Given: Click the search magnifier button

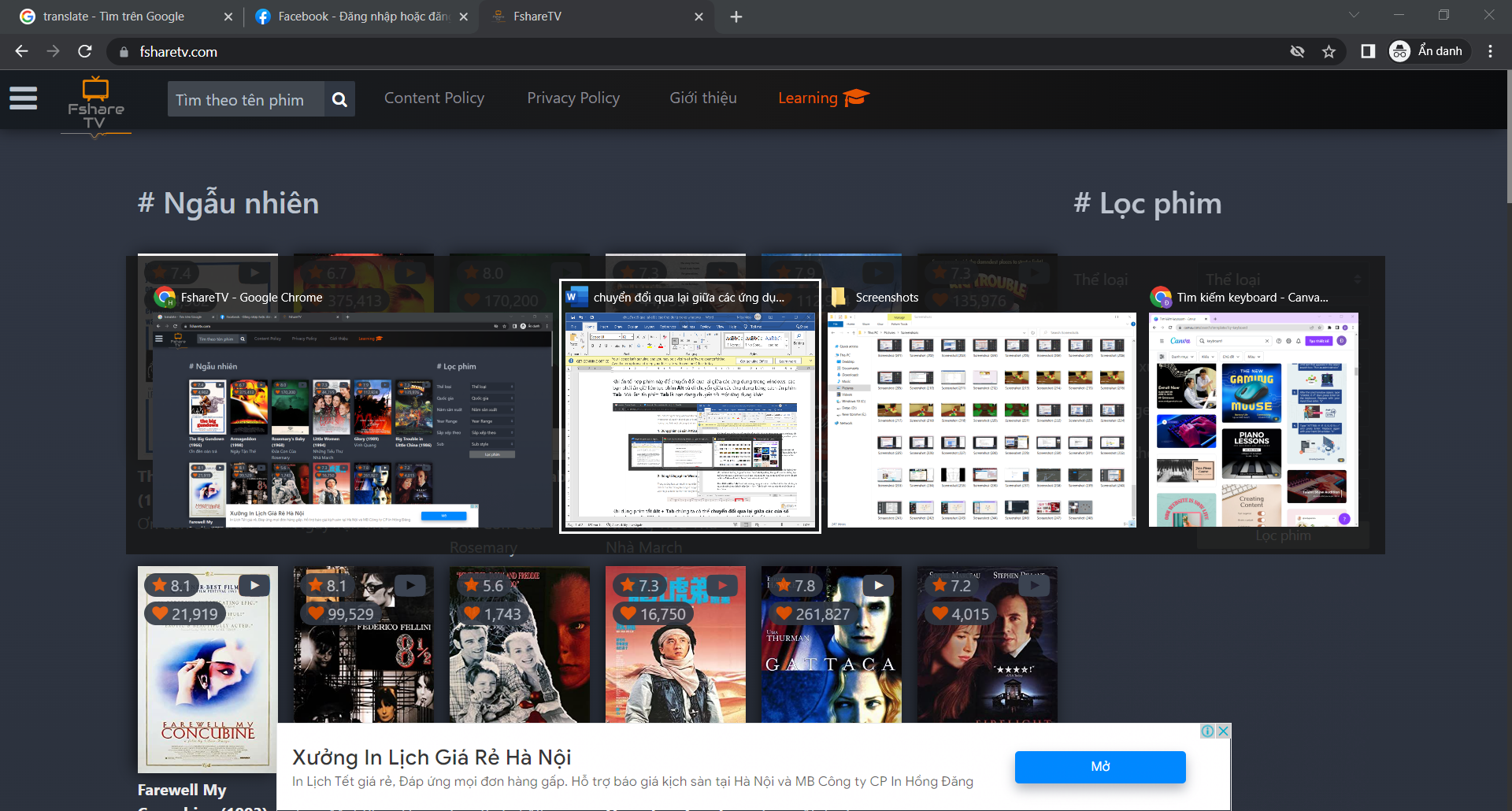Looking at the screenshot, I should point(339,99).
